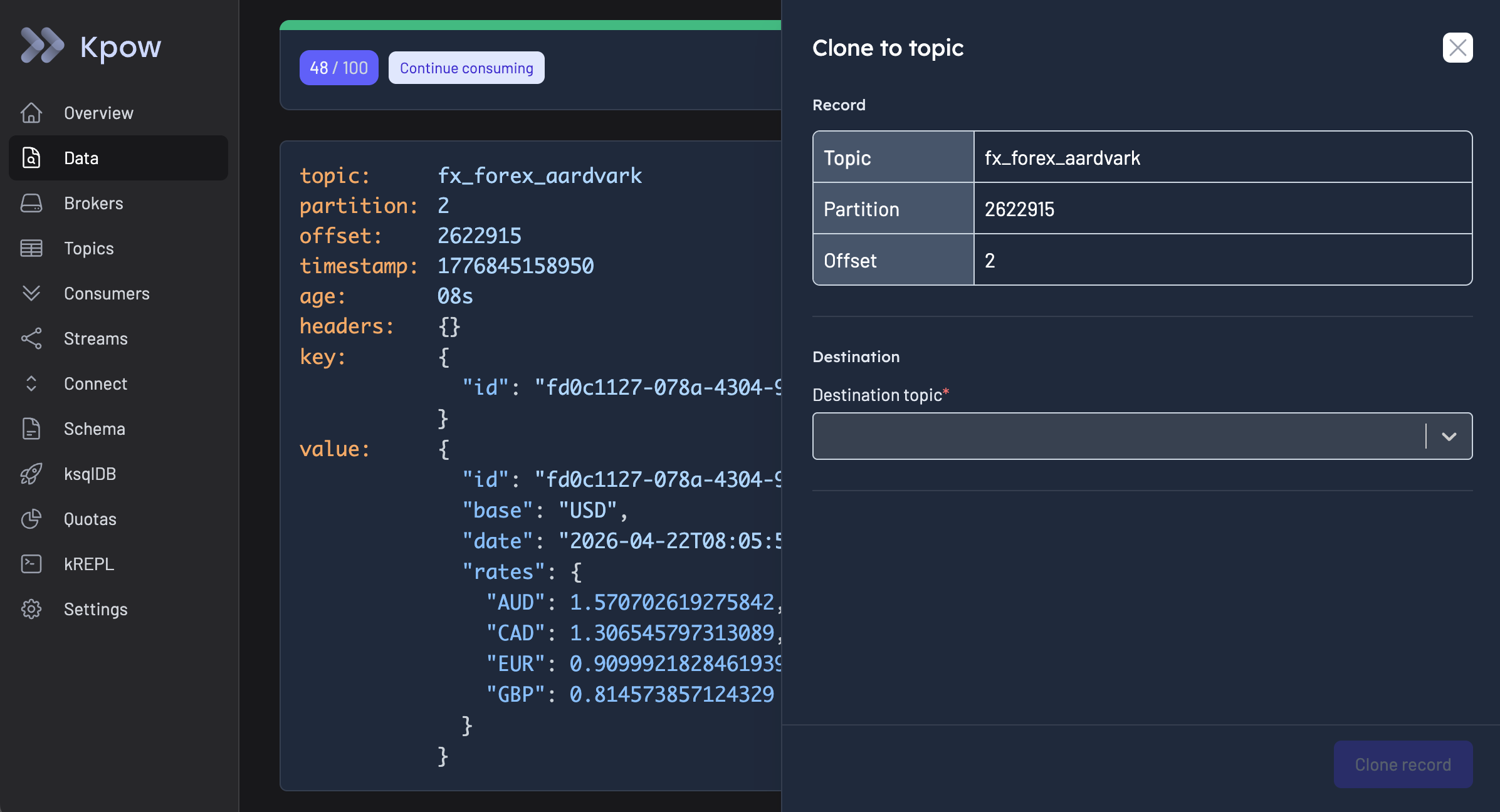The width and height of the screenshot is (1500, 812).
Task: Click the offset value 2622915 in record view
Action: click(479, 236)
